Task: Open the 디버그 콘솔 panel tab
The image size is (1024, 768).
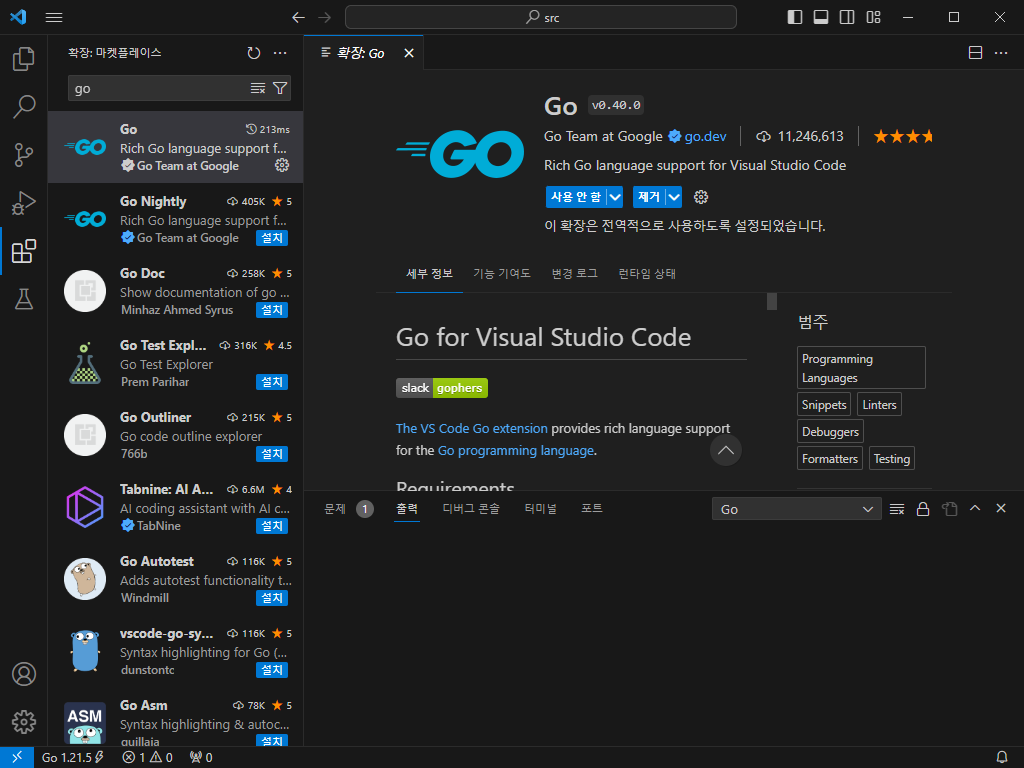Action: [471, 509]
